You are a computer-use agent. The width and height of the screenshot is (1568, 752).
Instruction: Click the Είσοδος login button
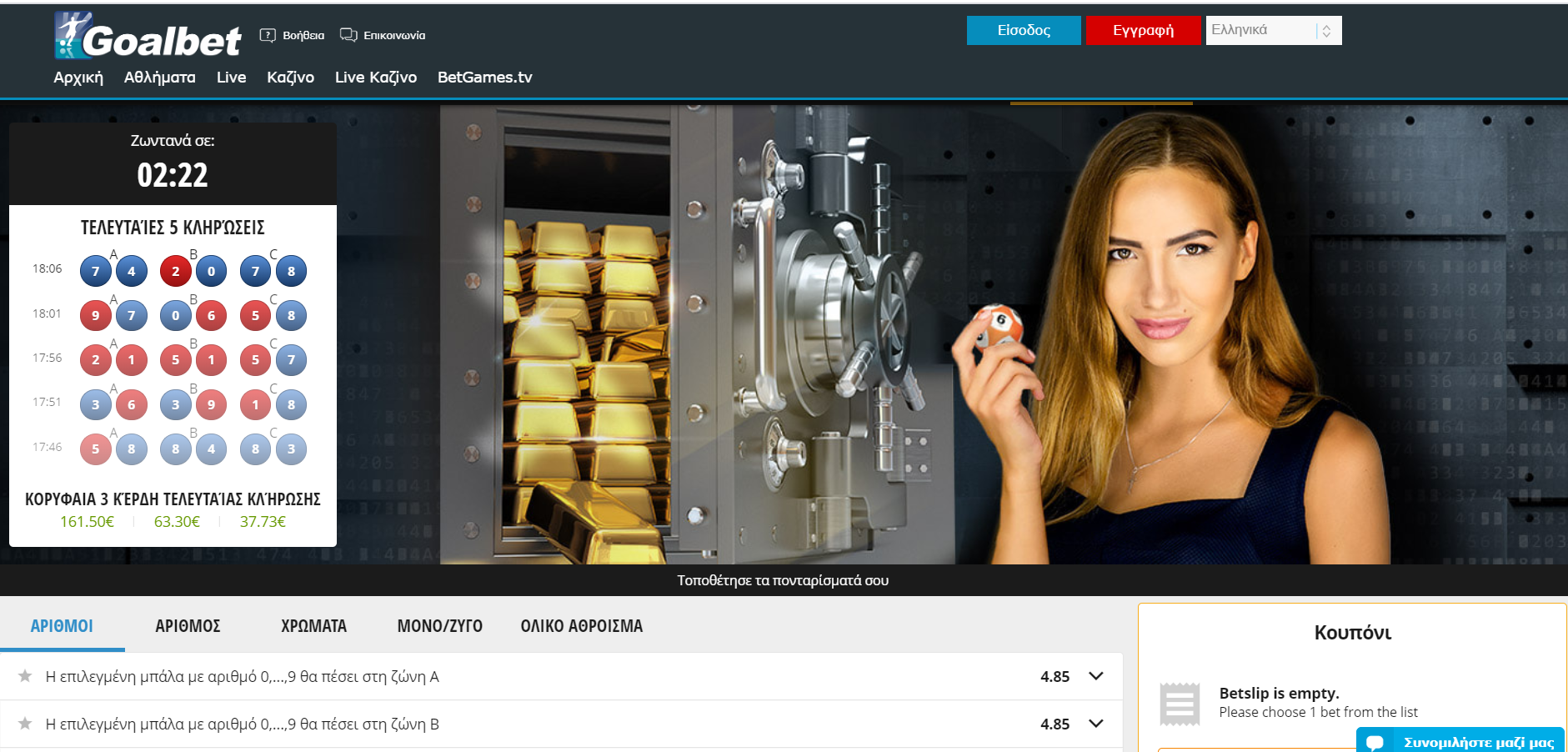tap(1023, 31)
